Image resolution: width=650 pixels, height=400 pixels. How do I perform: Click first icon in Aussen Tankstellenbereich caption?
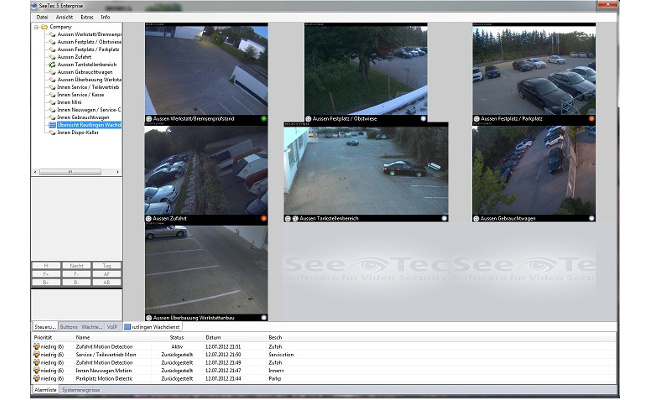288,218
